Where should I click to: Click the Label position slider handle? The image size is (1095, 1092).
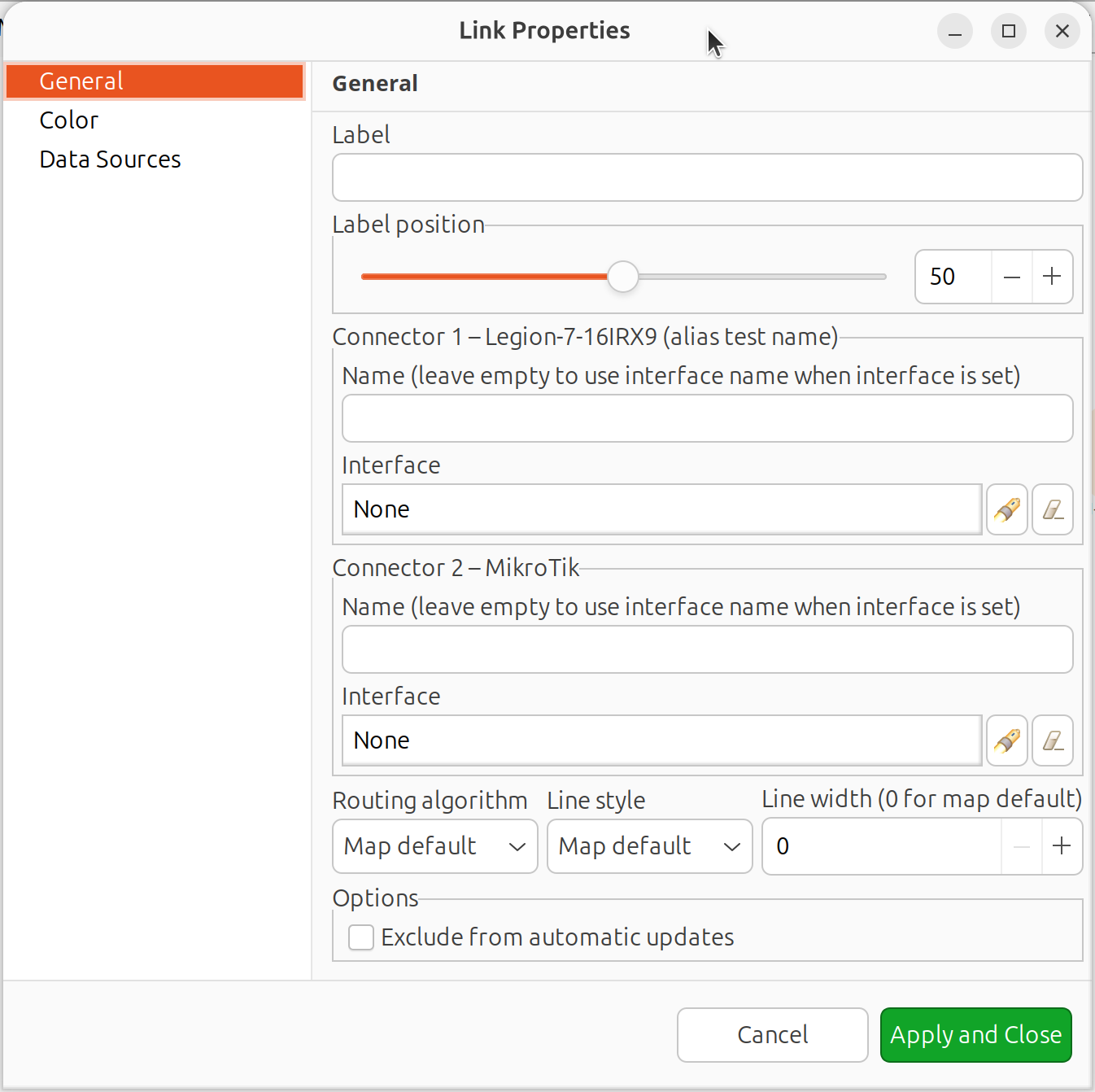[623, 277]
